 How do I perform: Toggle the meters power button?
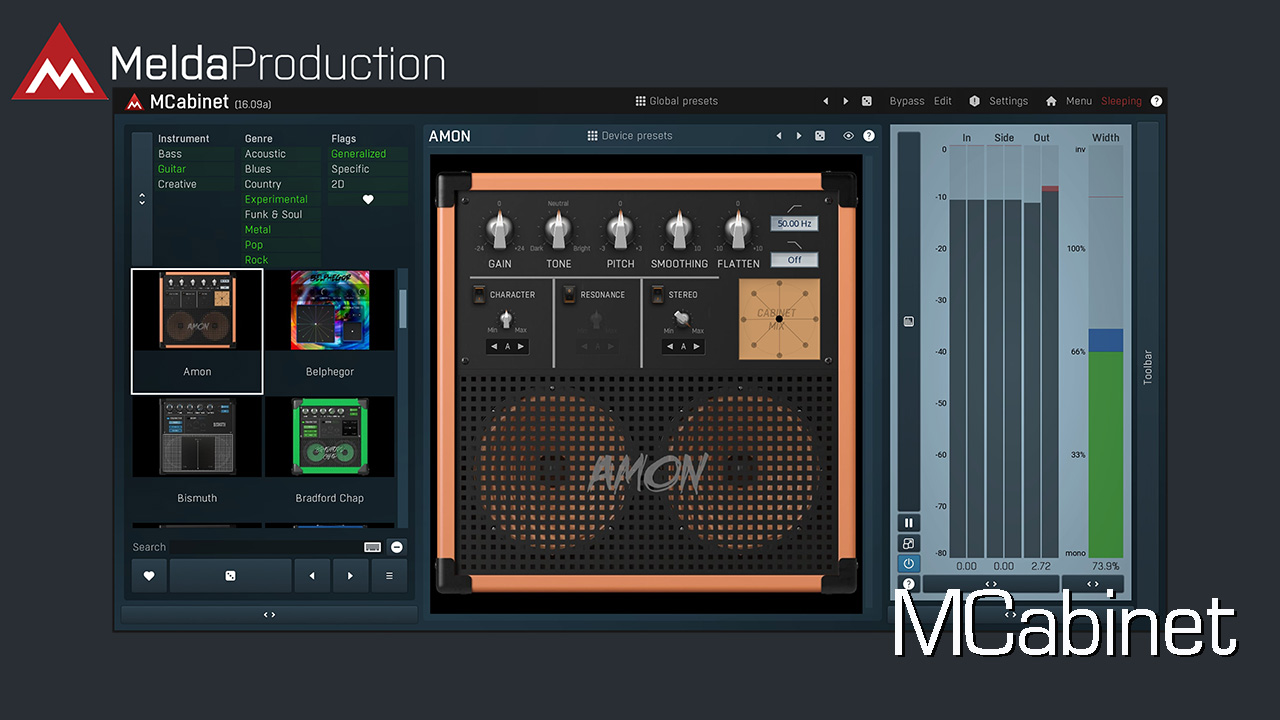[908, 563]
